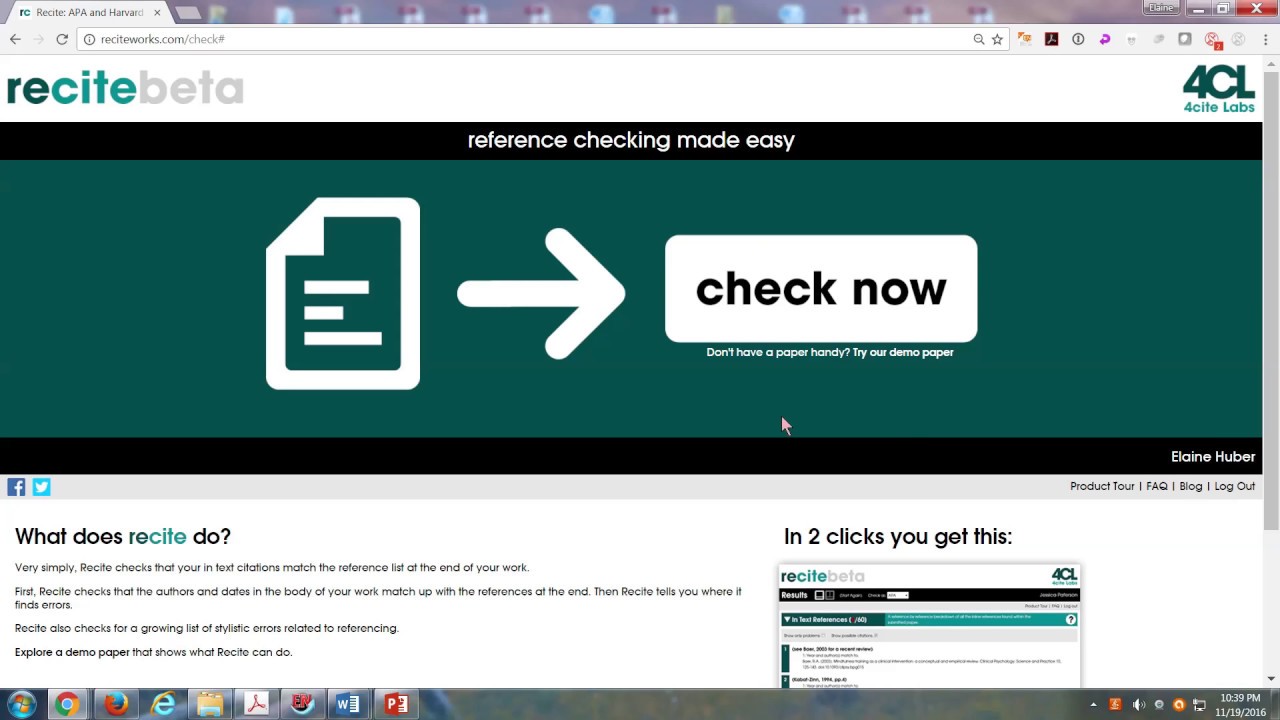Viewport: 1280px width, 720px height.
Task: Click the Java tray icon
Action: tap(1114, 704)
